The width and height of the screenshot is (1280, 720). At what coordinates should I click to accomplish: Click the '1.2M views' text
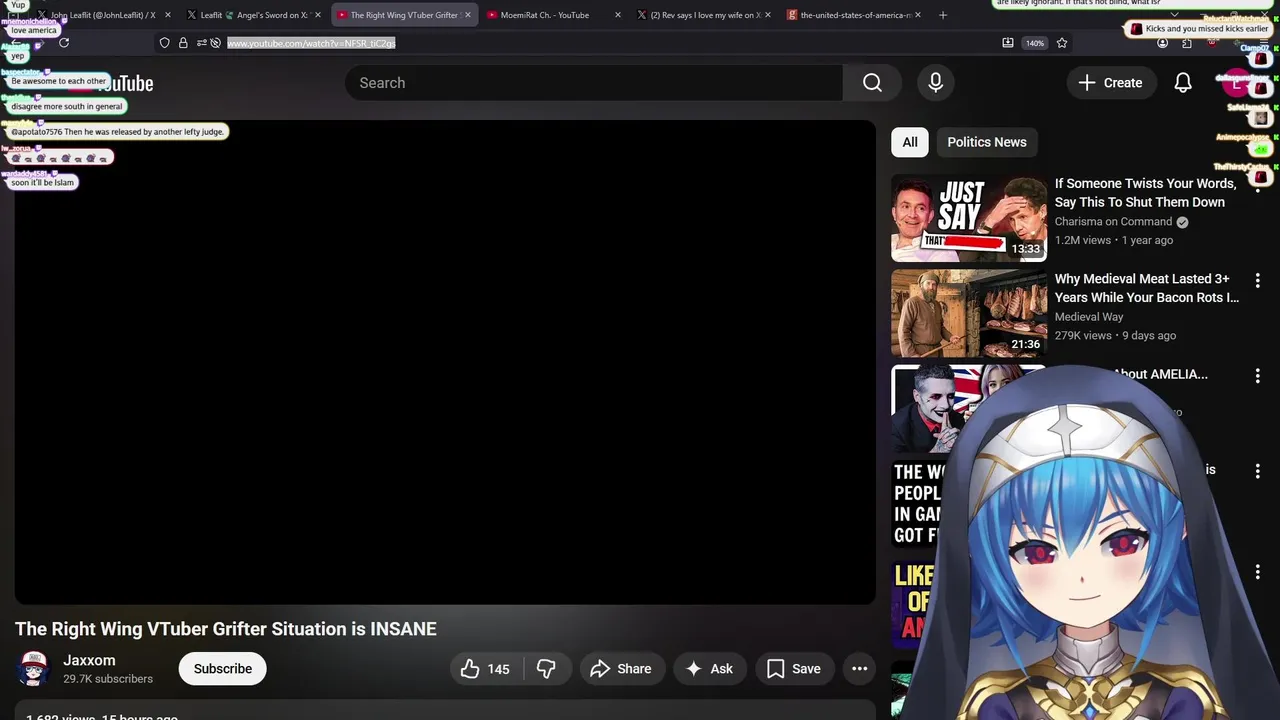click(1083, 241)
